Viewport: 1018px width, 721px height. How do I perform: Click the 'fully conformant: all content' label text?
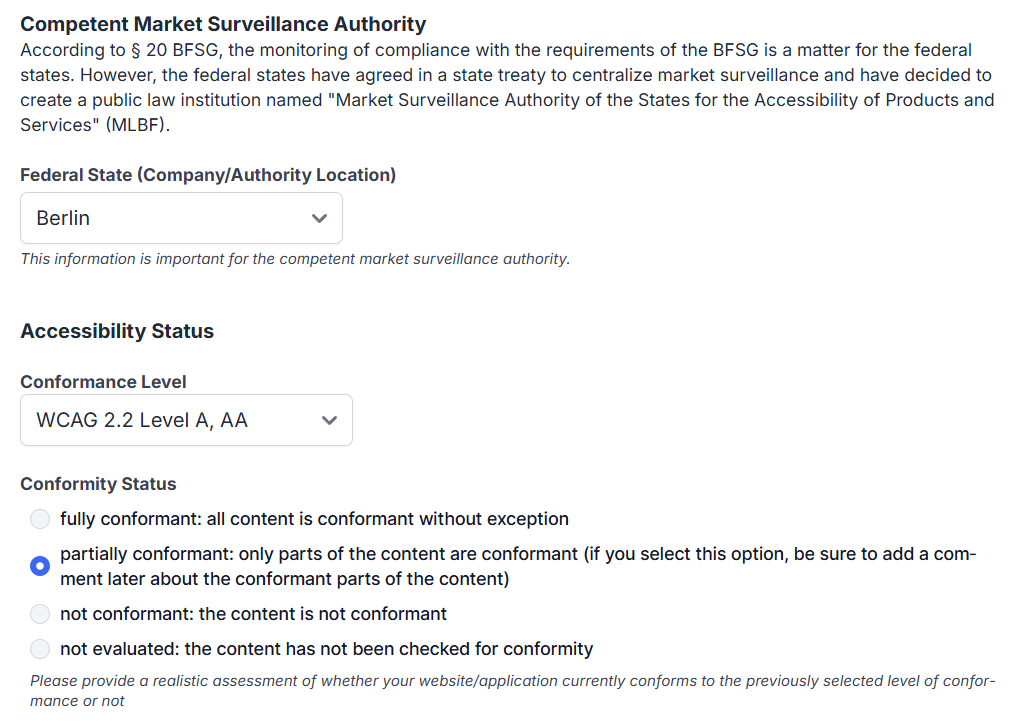[314, 519]
